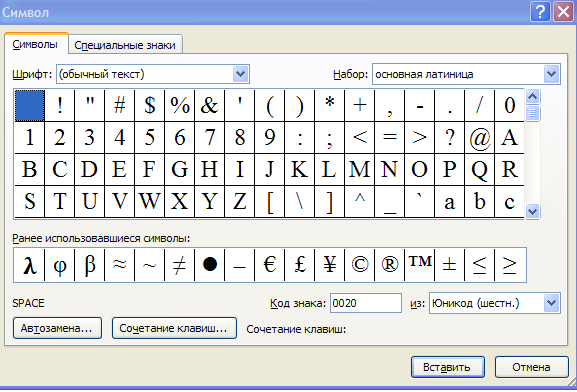Choose the not-equal ≠ symbol

179,265
